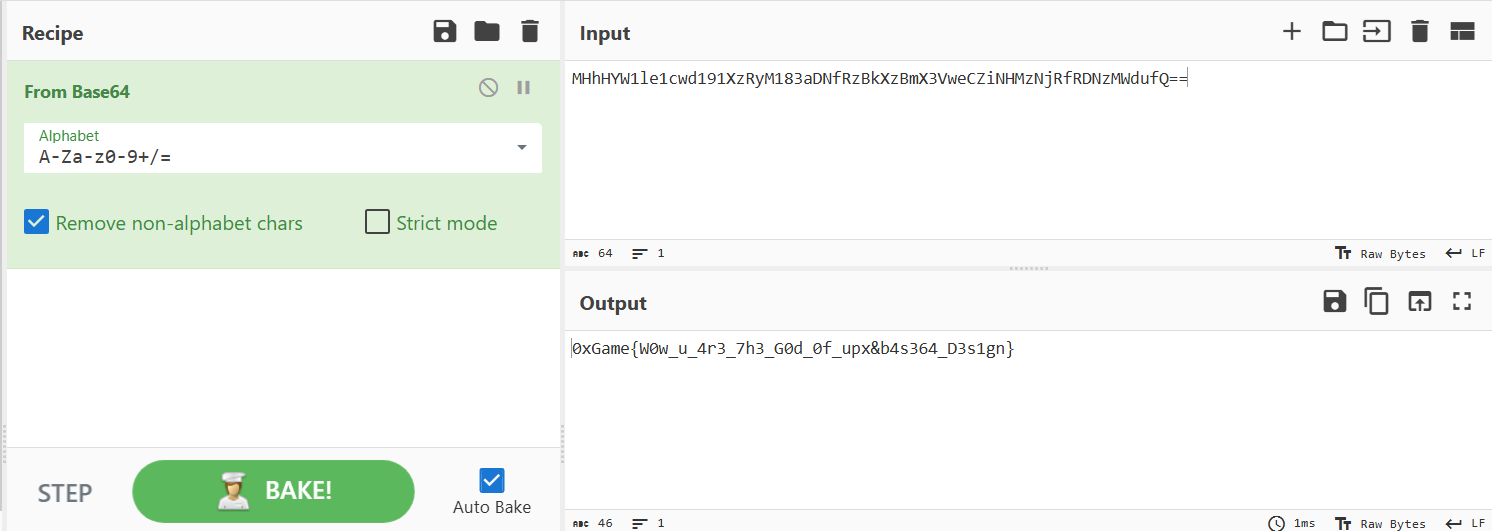The width and height of the screenshot is (1492, 531).
Task: Enable Strict mode checkbox
Action: (377, 222)
